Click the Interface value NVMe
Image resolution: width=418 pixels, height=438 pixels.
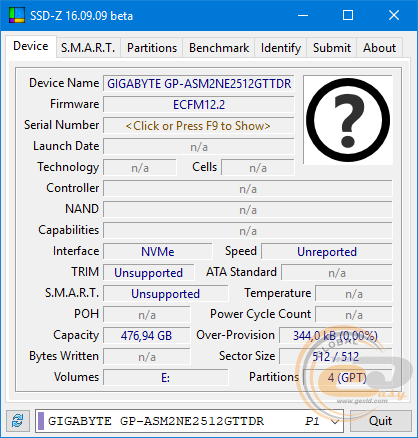[x=158, y=252]
